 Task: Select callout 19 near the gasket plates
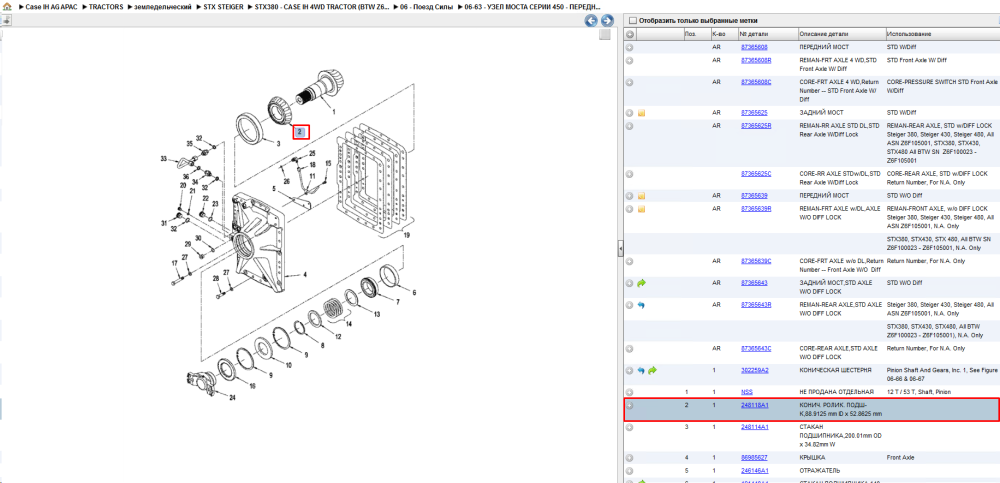[406, 235]
